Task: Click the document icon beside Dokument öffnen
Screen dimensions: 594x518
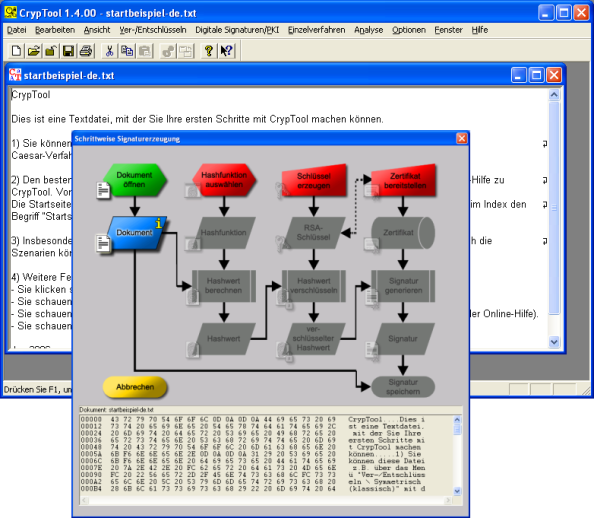Action: tap(103, 190)
